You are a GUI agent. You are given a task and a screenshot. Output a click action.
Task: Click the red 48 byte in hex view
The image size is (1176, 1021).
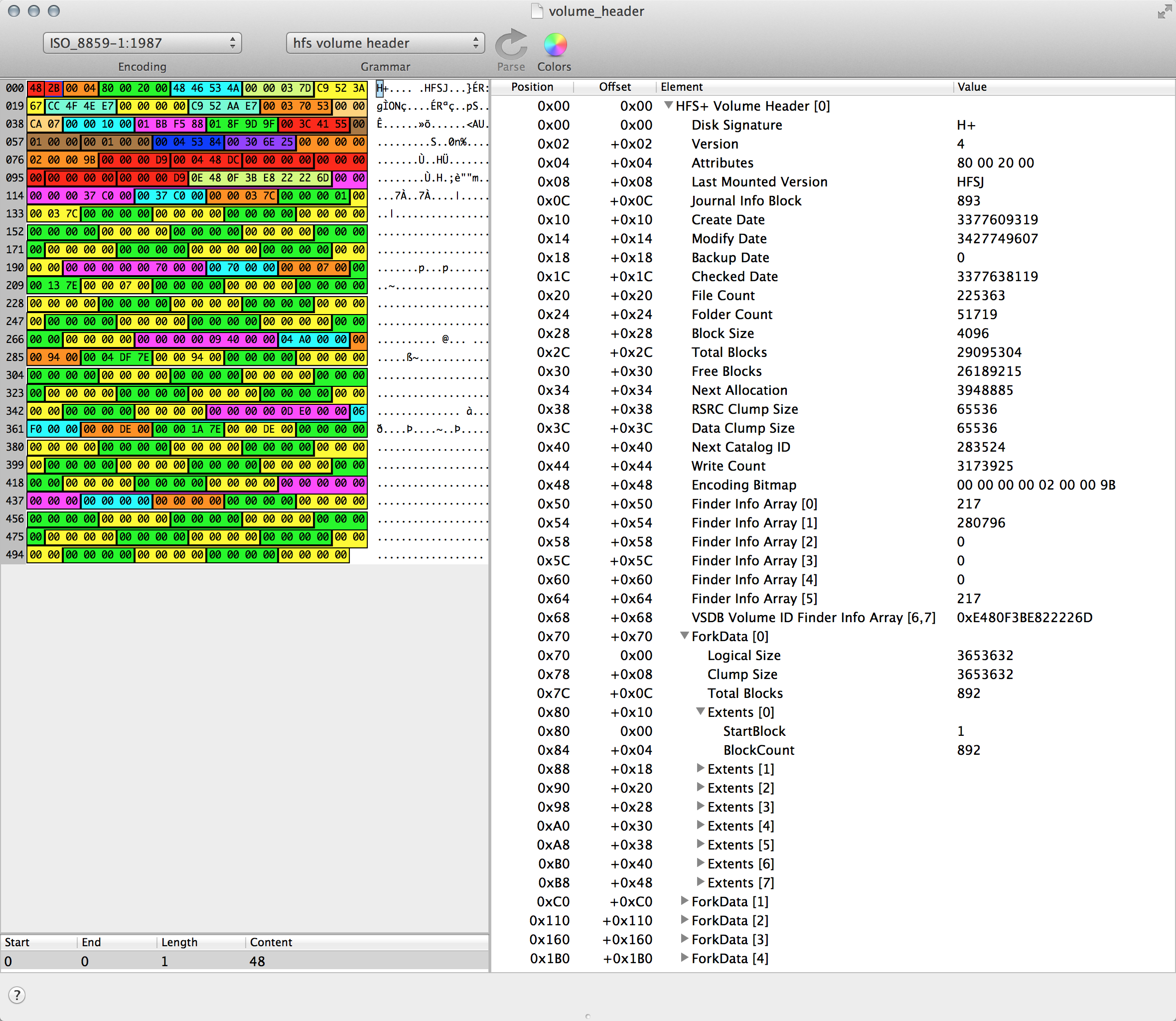tap(36, 88)
